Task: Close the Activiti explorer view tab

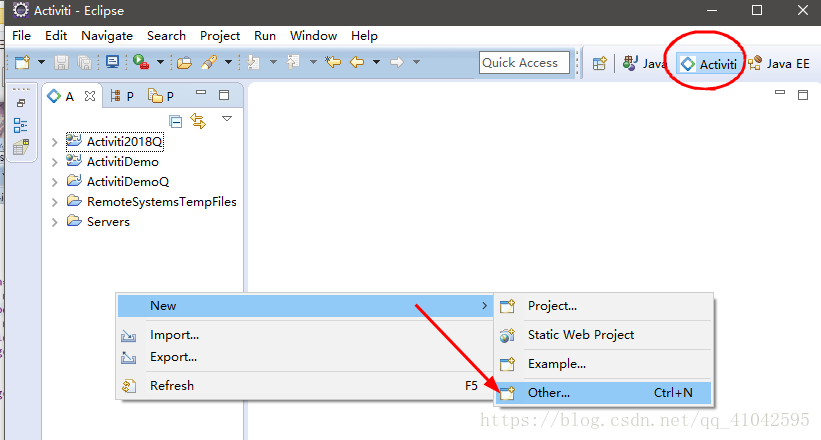Action: coord(90,96)
